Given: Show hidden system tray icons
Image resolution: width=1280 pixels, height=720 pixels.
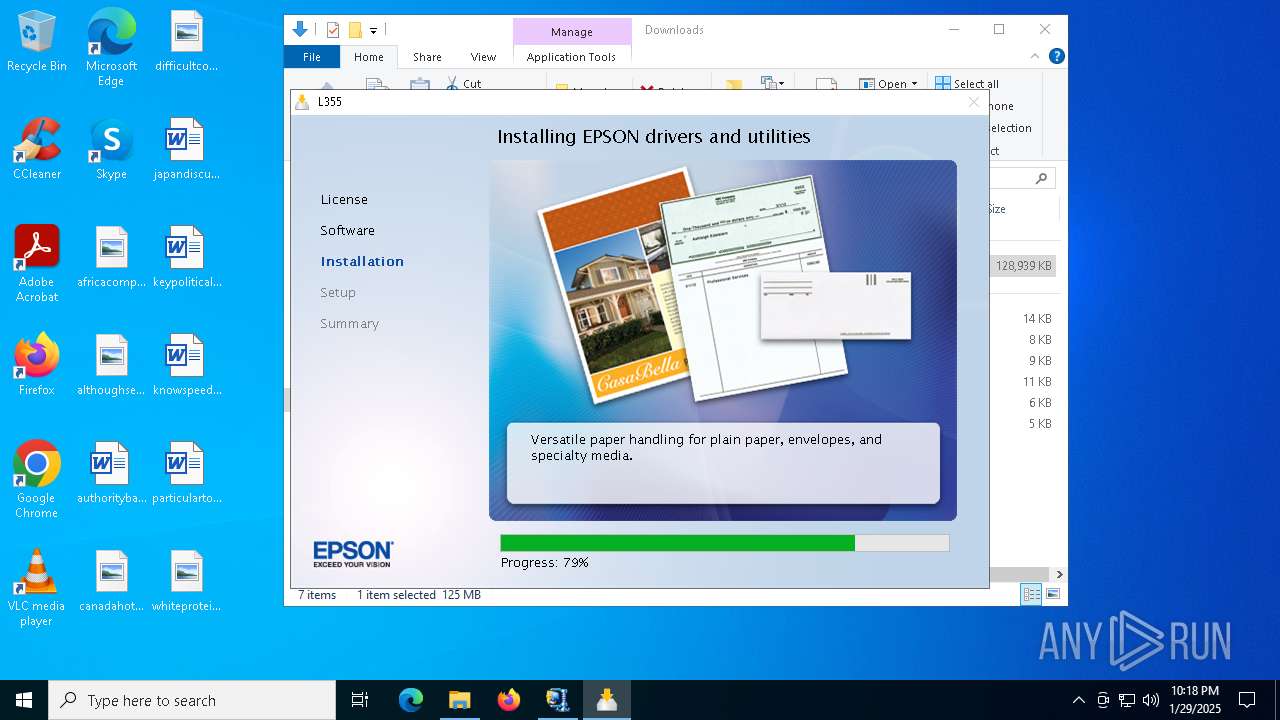Looking at the screenshot, I should coord(1078,700).
